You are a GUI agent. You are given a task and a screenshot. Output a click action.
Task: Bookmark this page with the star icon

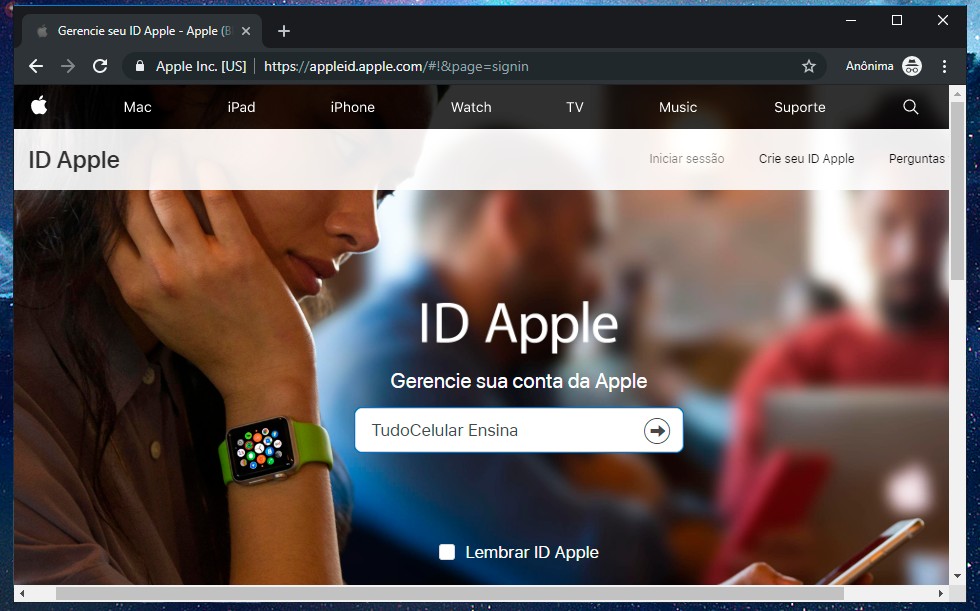[809, 66]
